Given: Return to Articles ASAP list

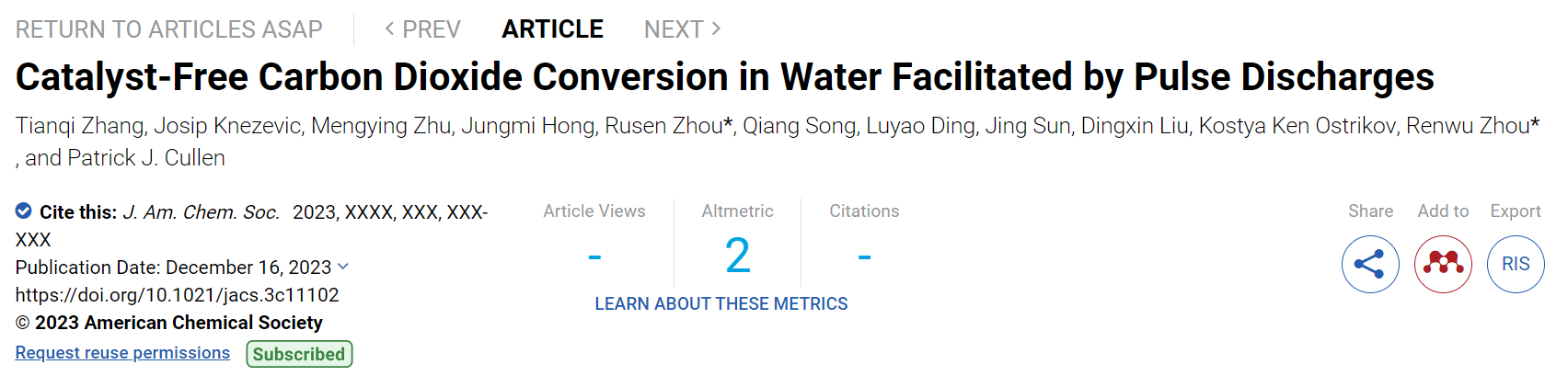Looking at the screenshot, I should click(169, 29).
